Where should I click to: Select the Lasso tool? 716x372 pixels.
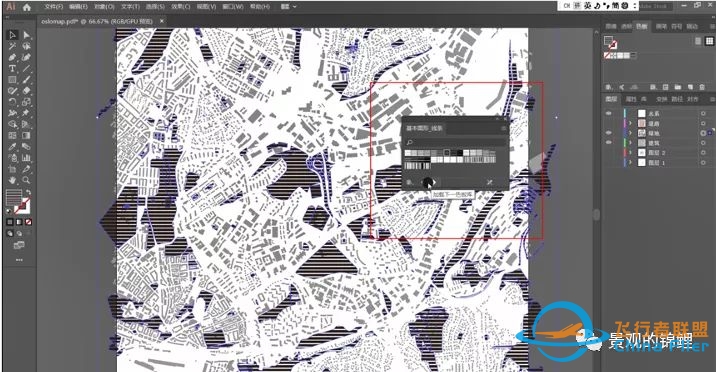point(26,46)
